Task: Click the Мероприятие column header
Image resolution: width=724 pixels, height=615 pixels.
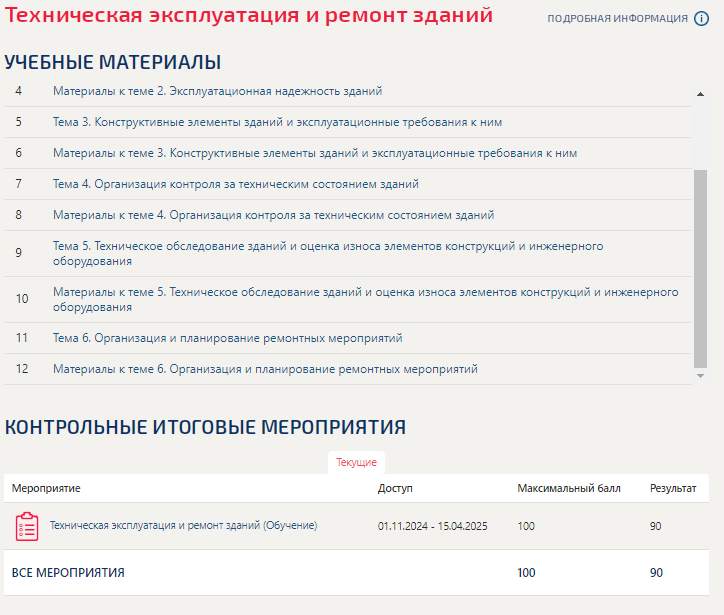Action: 46,488
